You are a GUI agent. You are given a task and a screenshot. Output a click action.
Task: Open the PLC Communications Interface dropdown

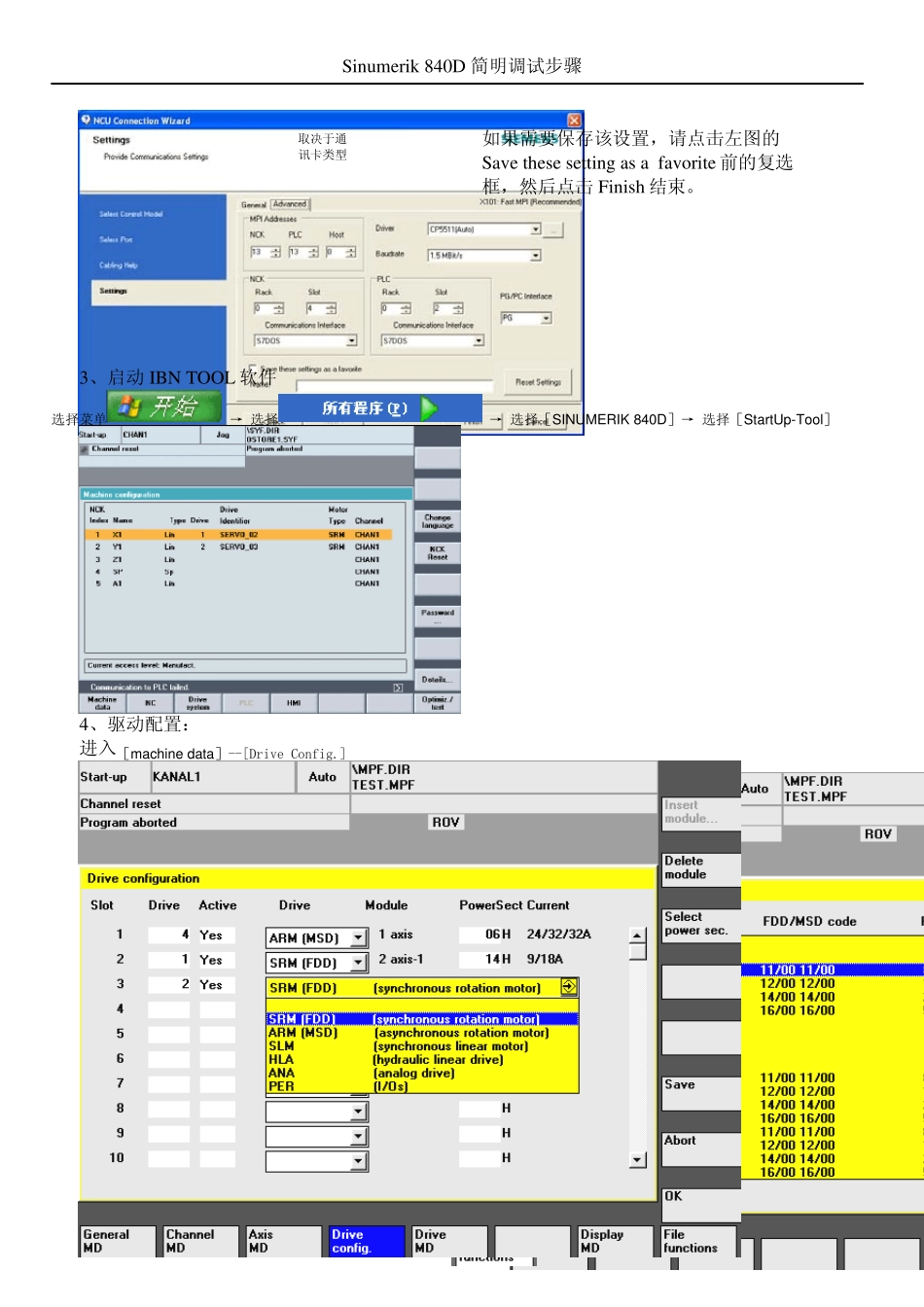tap(479, 341)
